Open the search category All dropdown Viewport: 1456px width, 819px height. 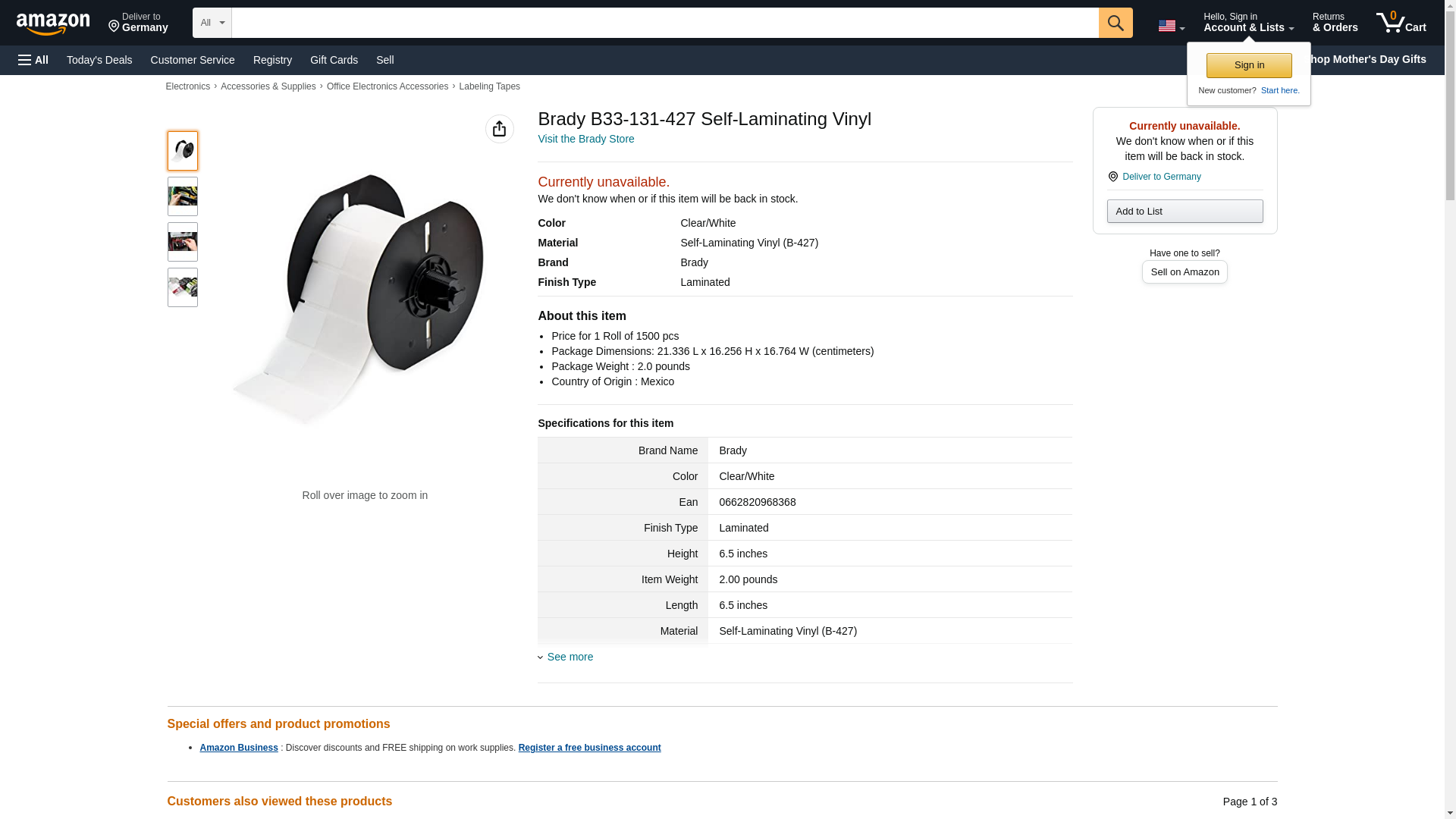pos(212,23)
